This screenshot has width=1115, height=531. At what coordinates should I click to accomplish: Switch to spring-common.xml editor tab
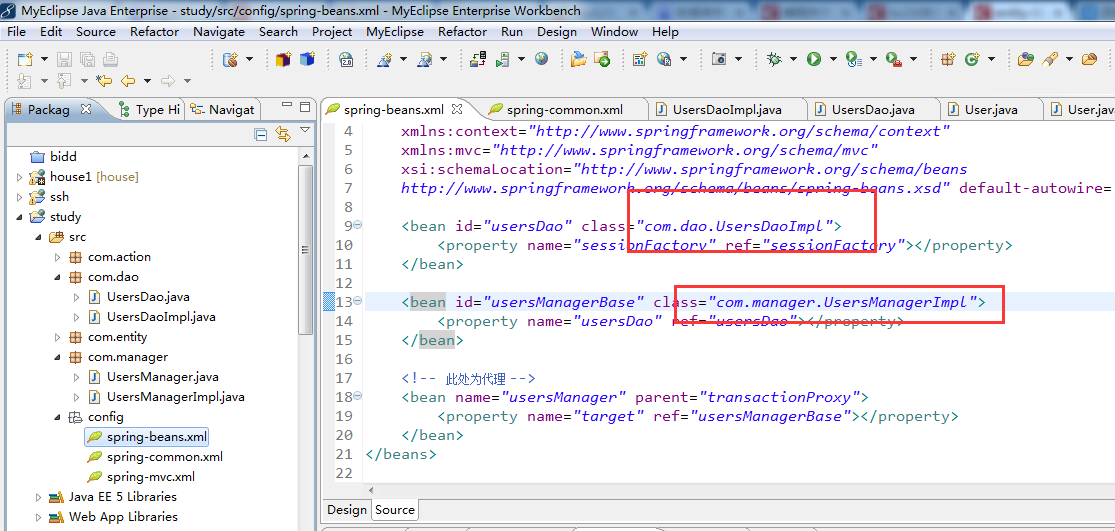(564, 109)
